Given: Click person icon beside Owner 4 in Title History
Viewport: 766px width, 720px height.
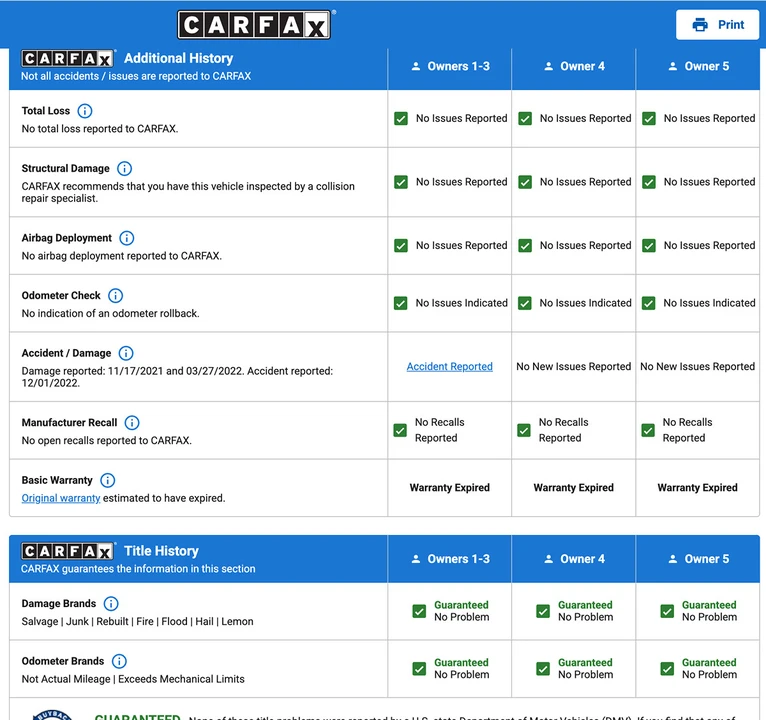Looking at the screenshot, I should 549,559.
